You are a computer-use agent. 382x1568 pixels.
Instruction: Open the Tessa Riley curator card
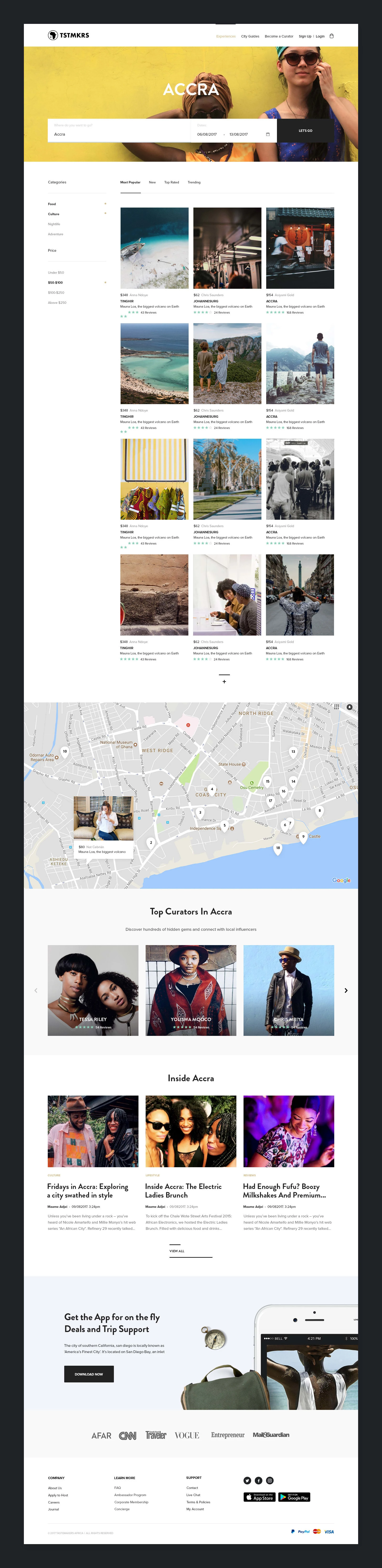coord(93,990)
